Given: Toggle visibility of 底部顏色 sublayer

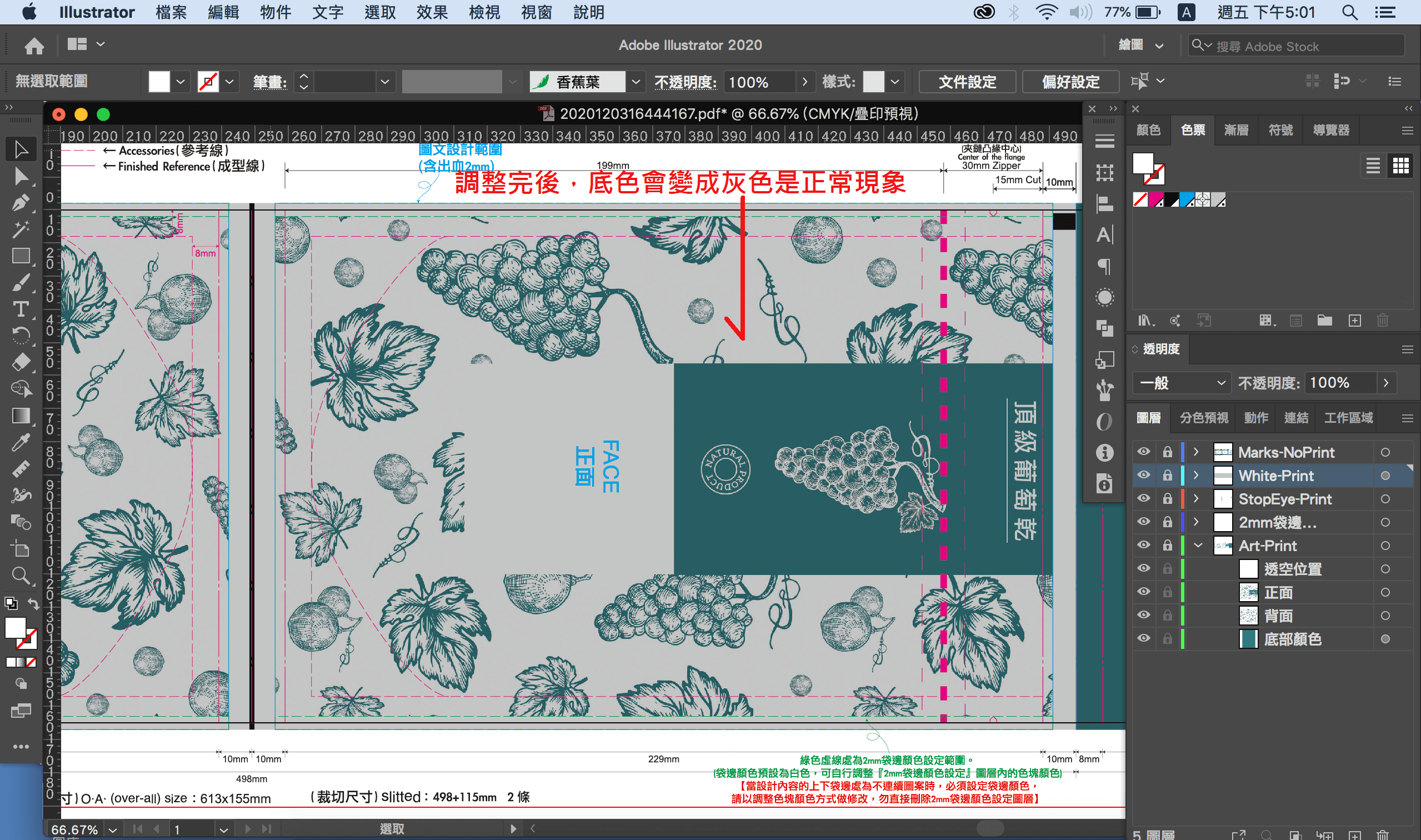Looking at the screenshot, I should click(1143, 638).
